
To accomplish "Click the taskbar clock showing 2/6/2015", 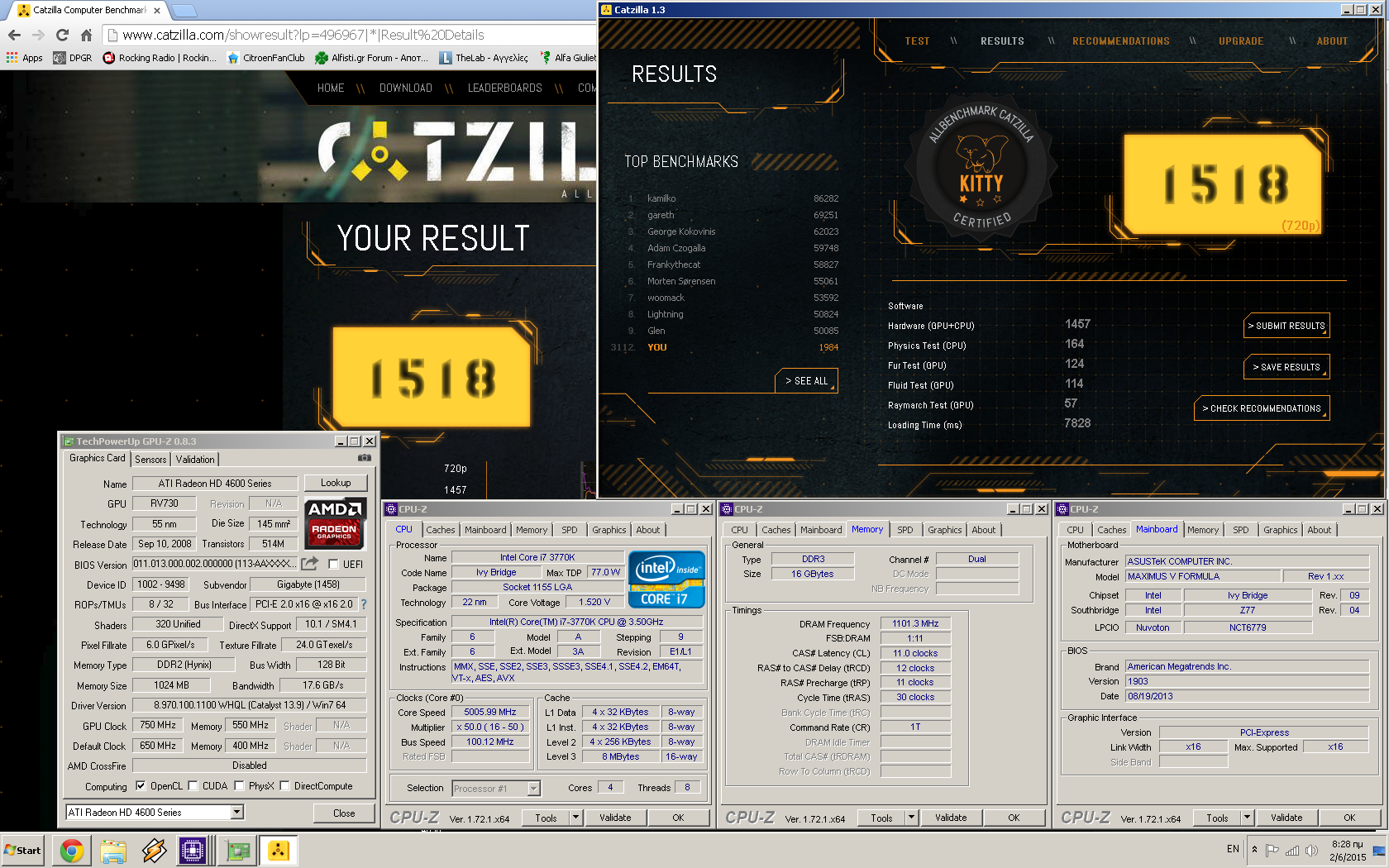I will tap(1348, 851).
